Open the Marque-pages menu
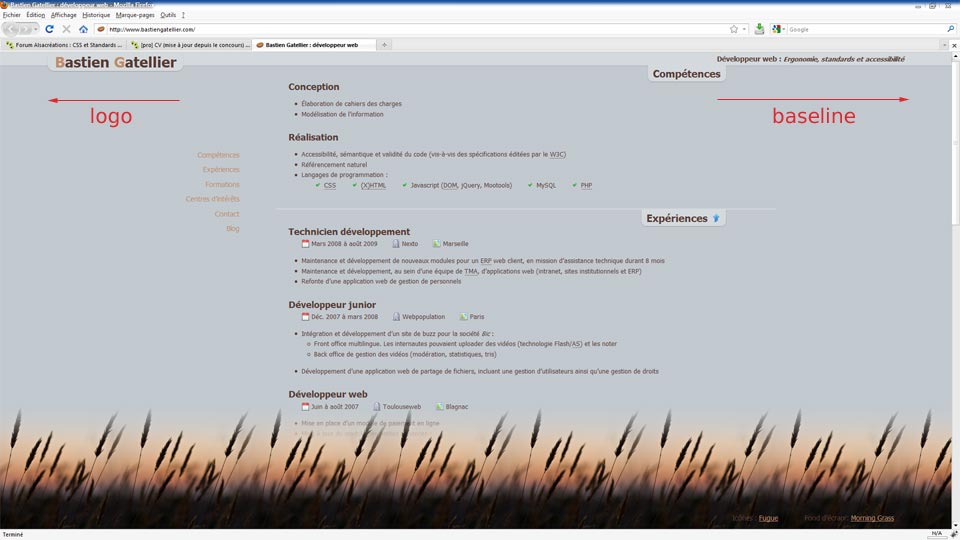Image resolution: width=960 pixels, height=540 pixels. point(135,15)
